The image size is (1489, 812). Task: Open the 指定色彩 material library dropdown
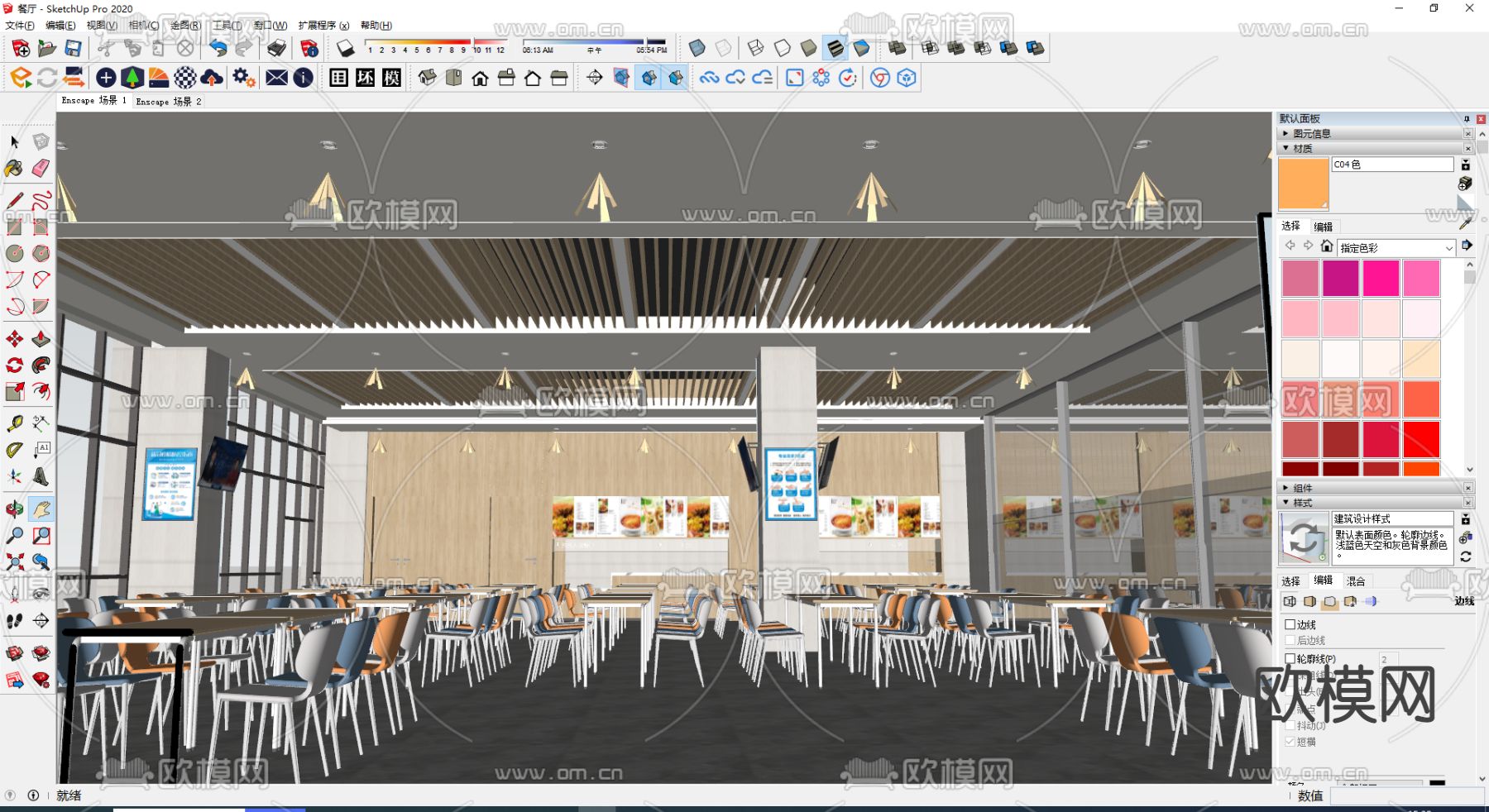pos(1396,248)
